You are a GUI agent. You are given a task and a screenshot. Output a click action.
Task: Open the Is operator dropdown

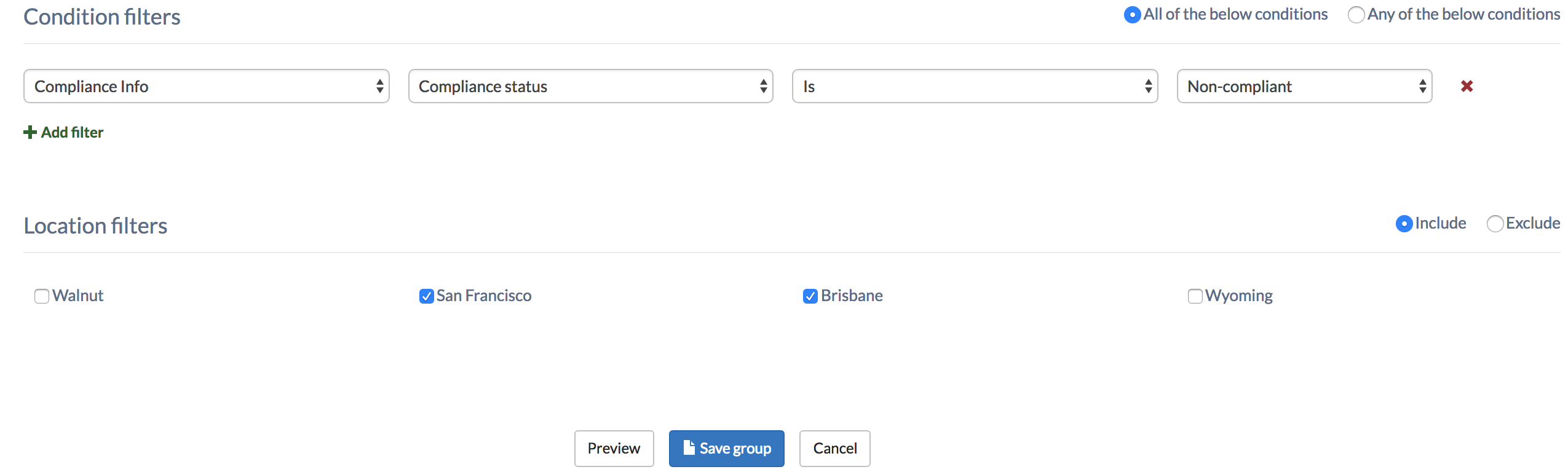click(975, 86)
